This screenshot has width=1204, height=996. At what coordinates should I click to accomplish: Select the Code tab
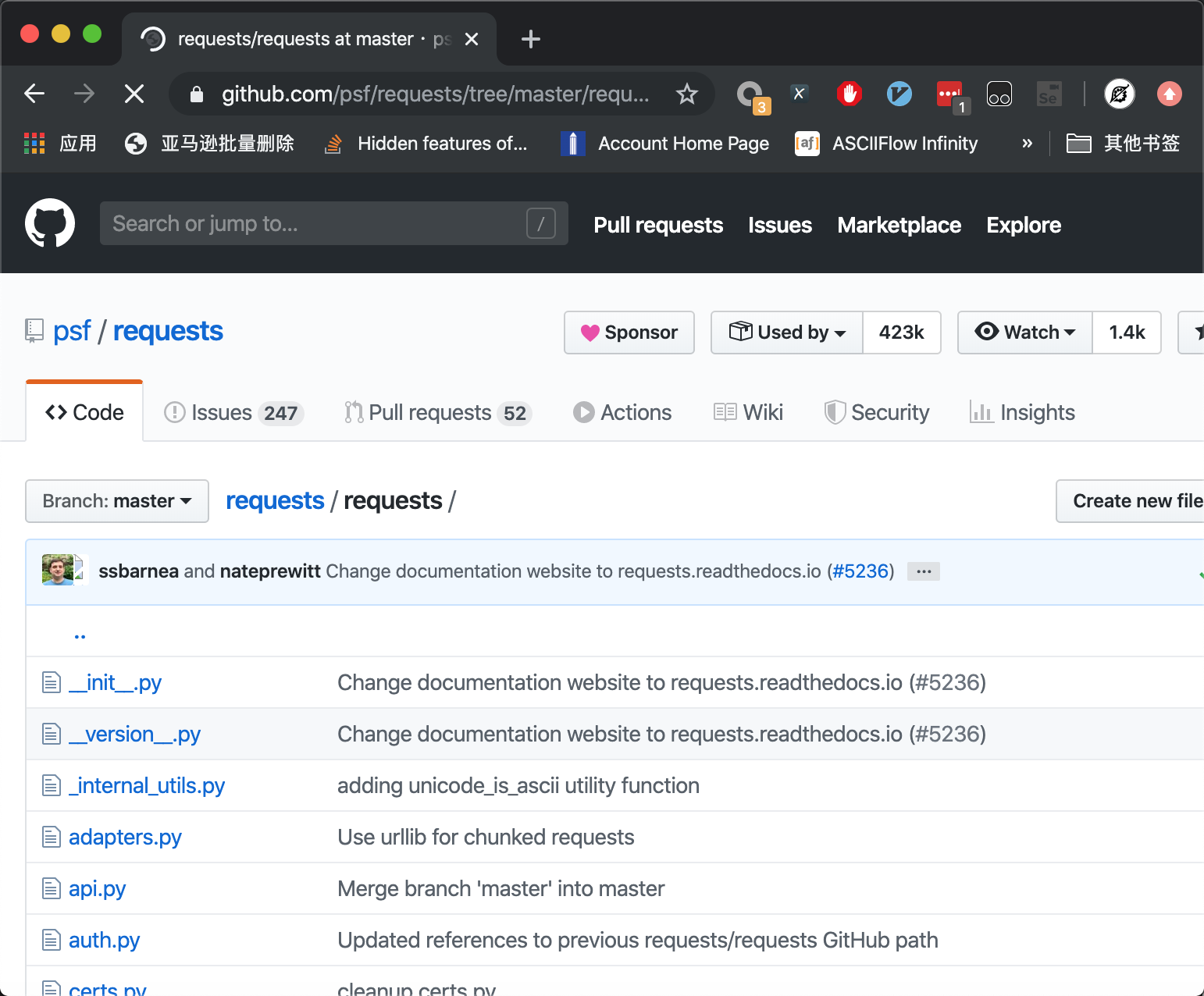pyautogui.click(x=84, y=412)
